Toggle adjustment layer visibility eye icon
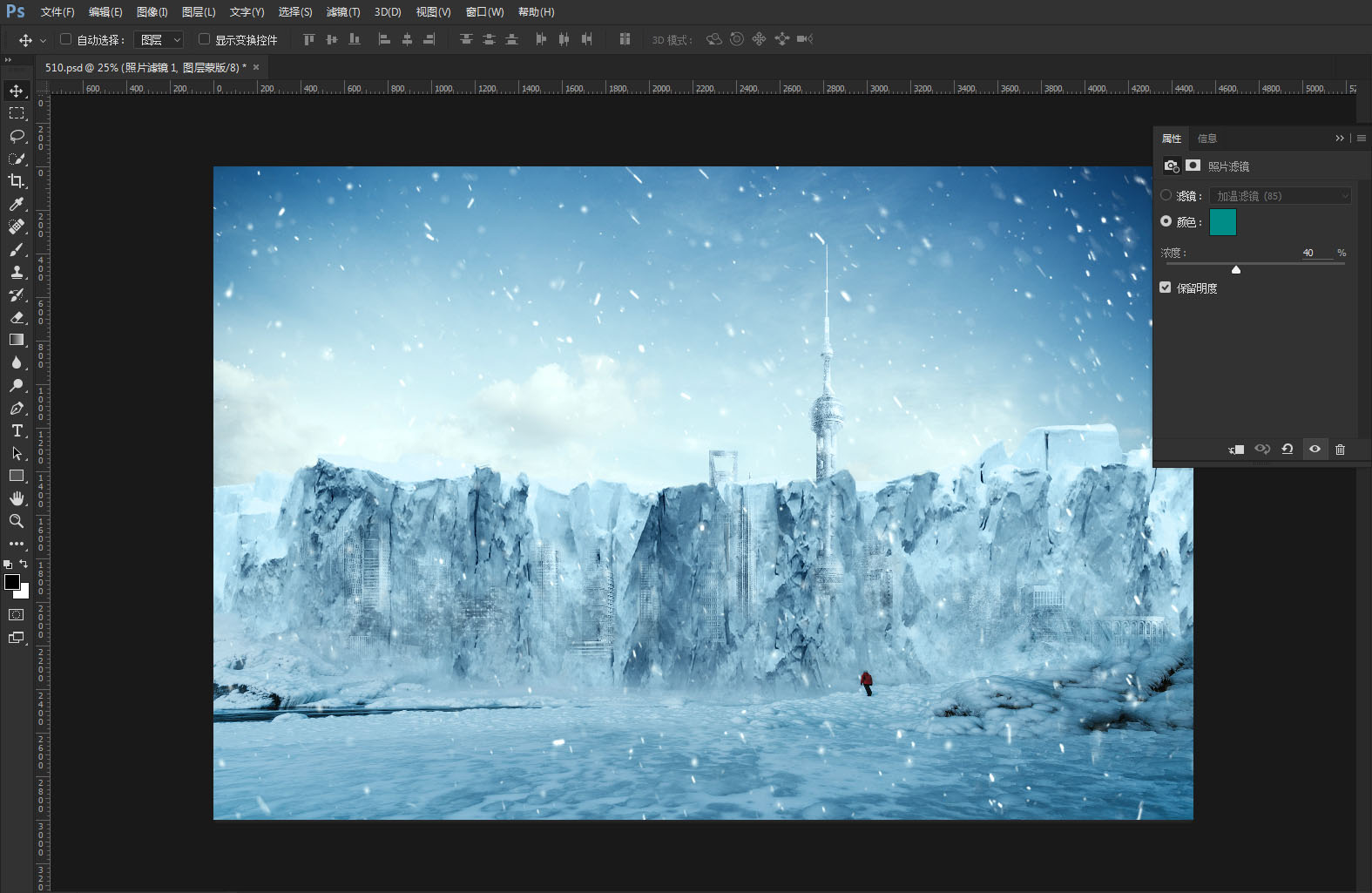 coord(1315,450)
